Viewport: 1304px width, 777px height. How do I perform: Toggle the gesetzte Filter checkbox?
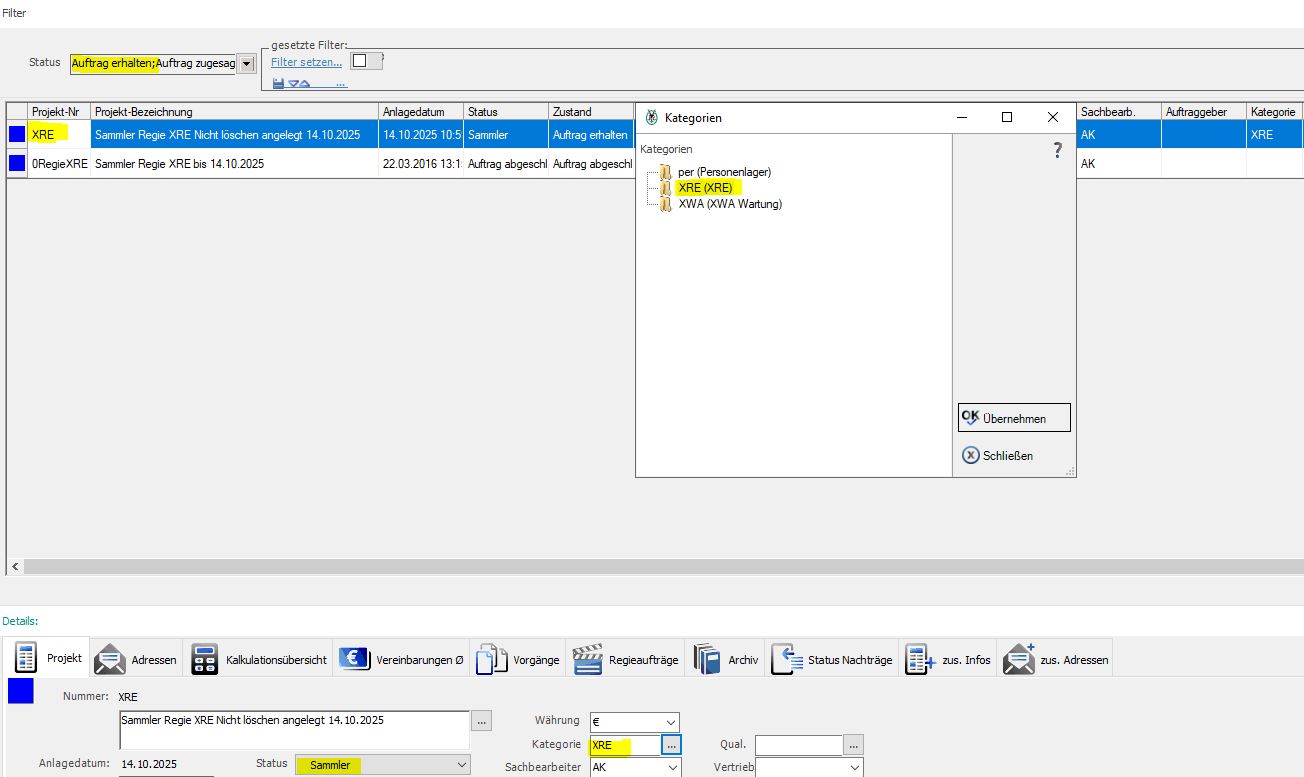[x=360, y=61]
